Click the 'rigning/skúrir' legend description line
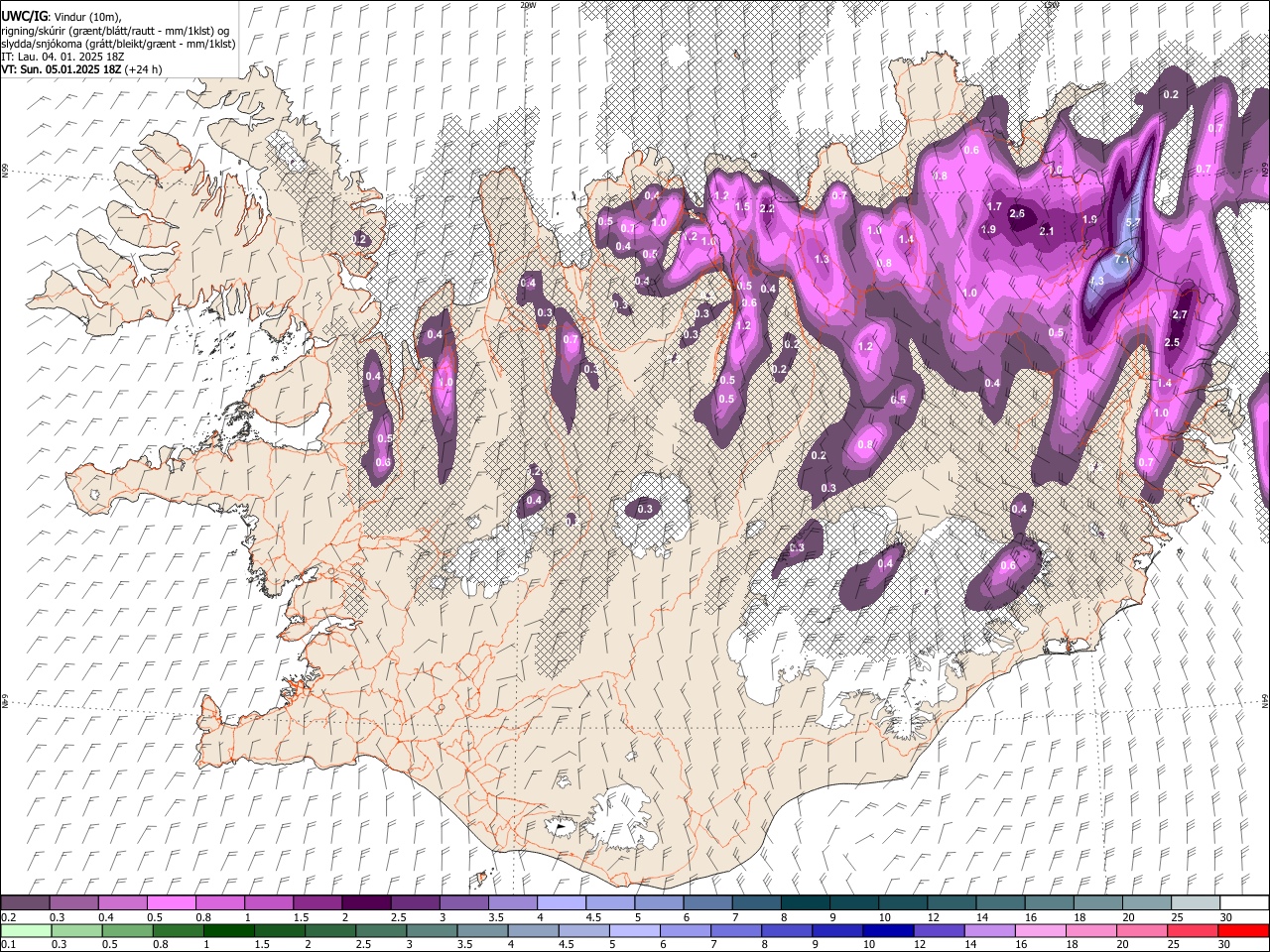 [x=115, y=31]
